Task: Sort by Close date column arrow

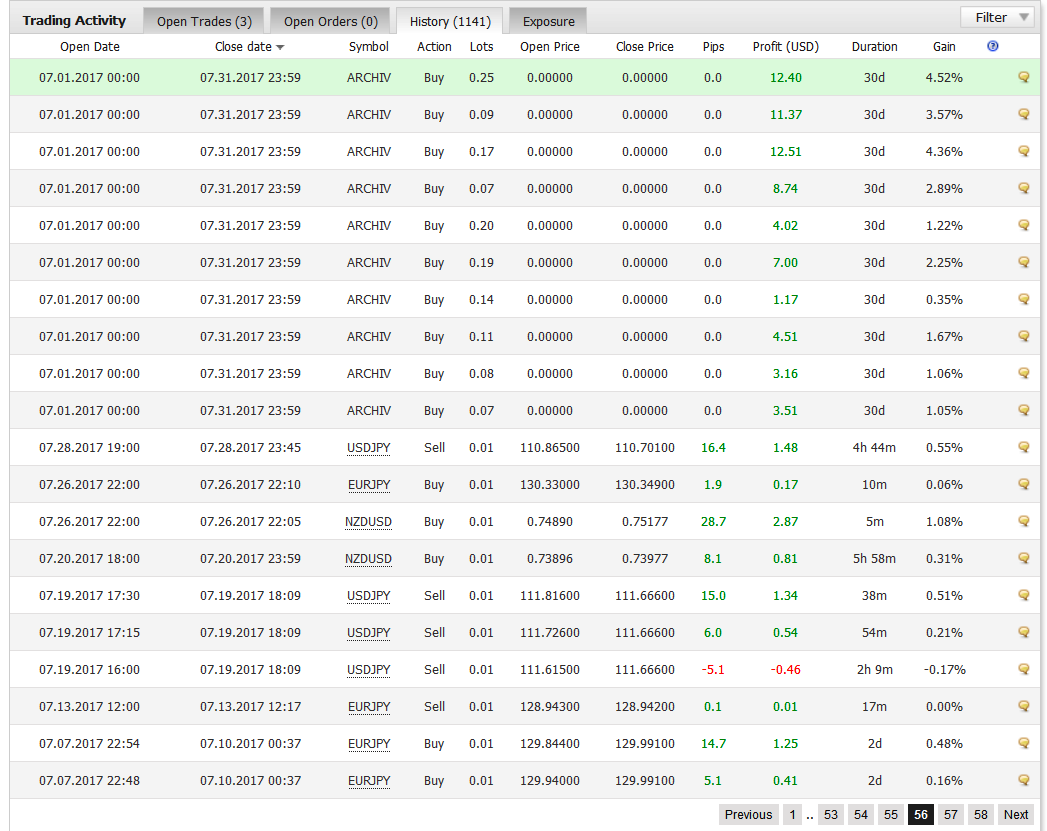Action: pos(280,47)
